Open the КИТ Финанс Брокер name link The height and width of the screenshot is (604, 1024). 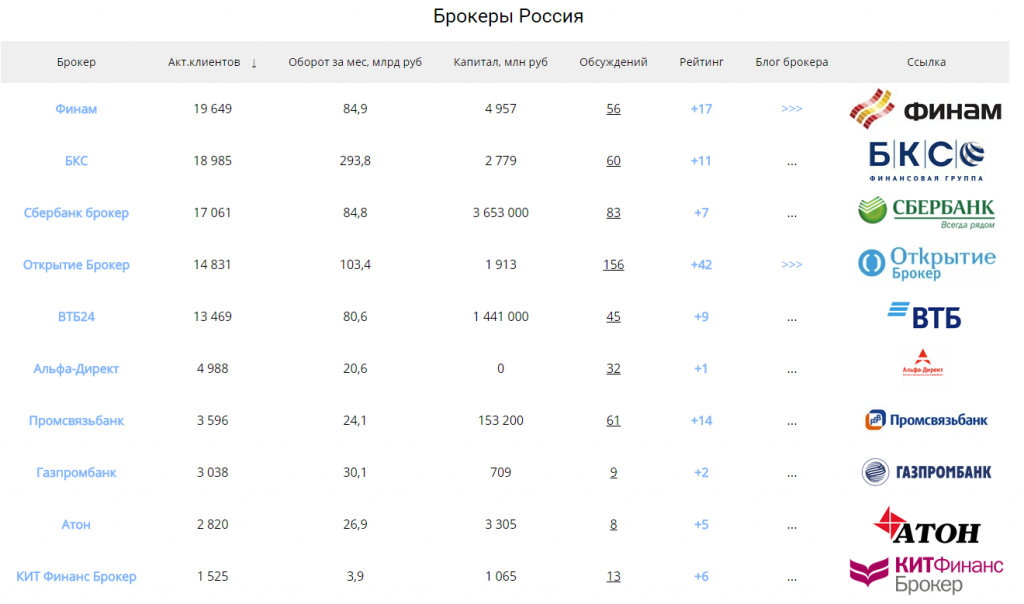[x=76, y=576]
